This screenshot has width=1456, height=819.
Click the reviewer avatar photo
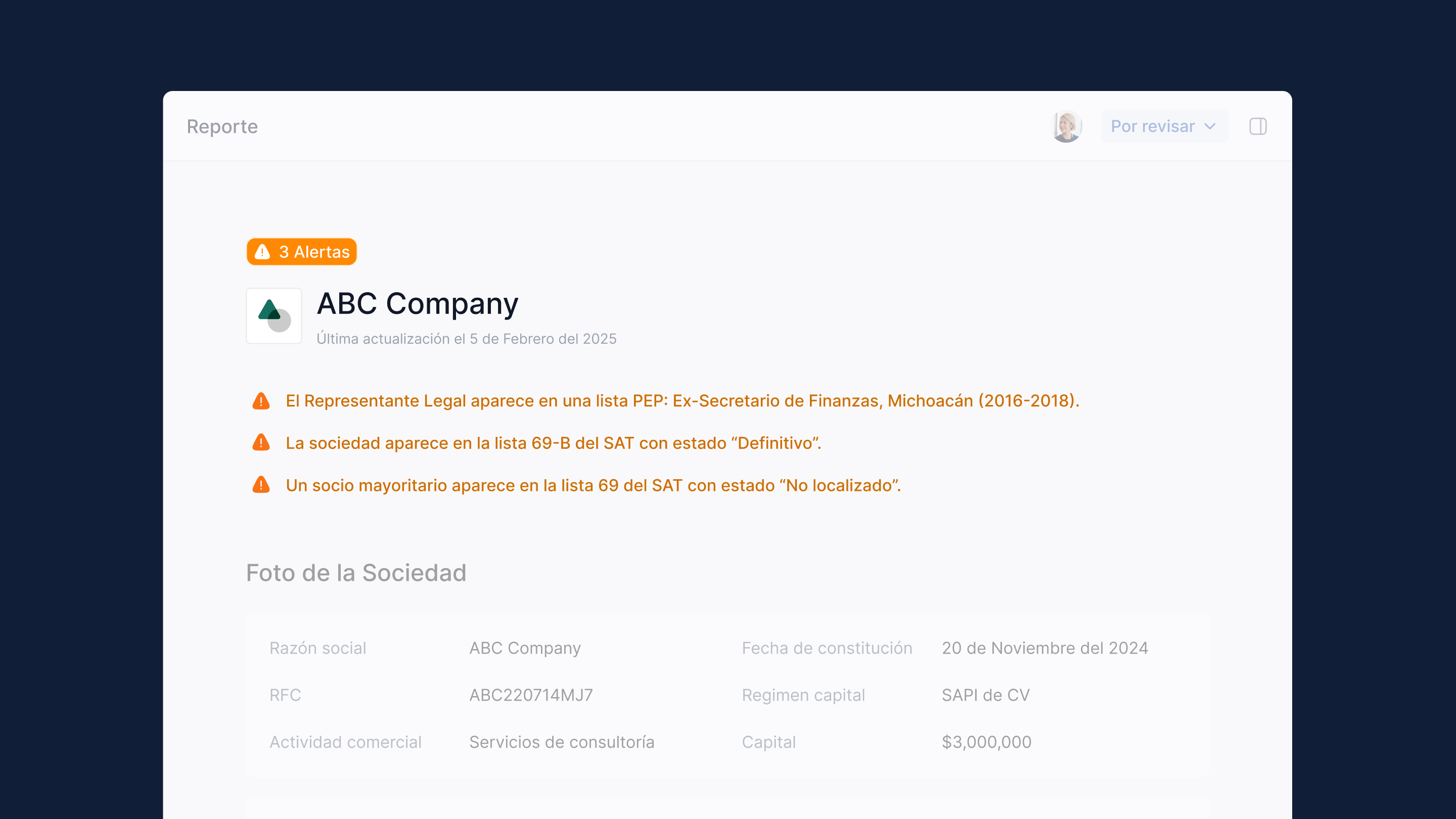1066,126
